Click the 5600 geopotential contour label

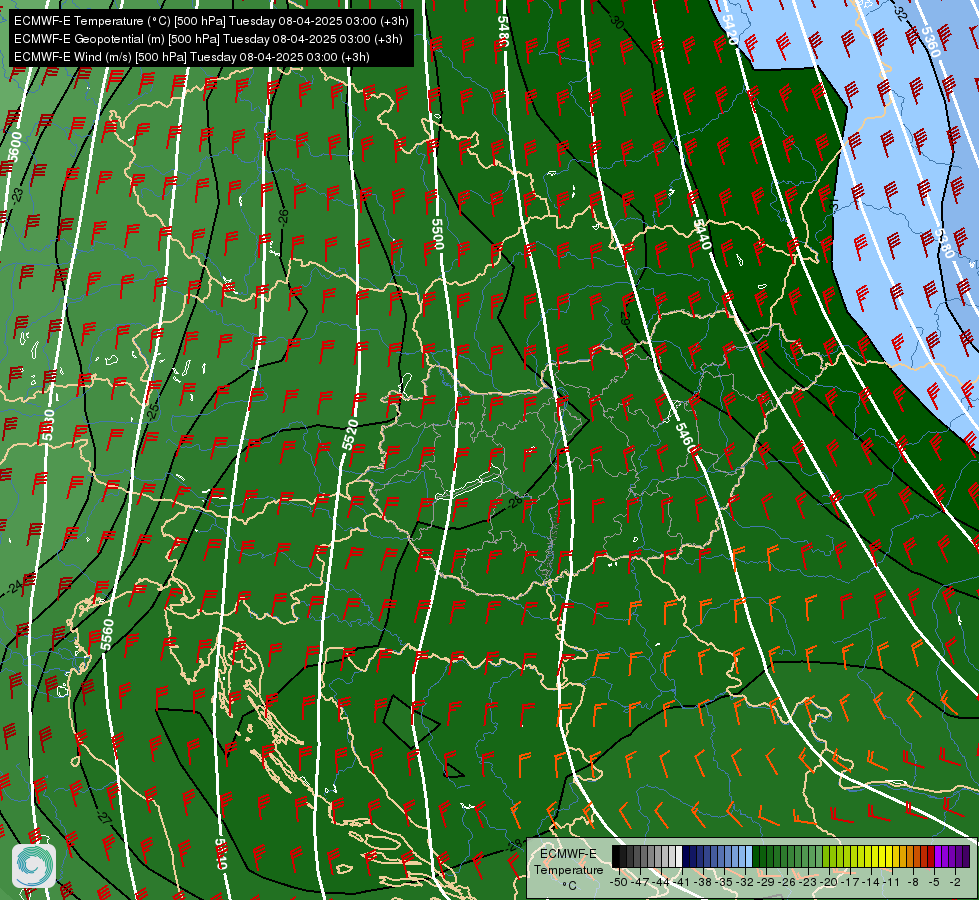[x=15, y=147]
